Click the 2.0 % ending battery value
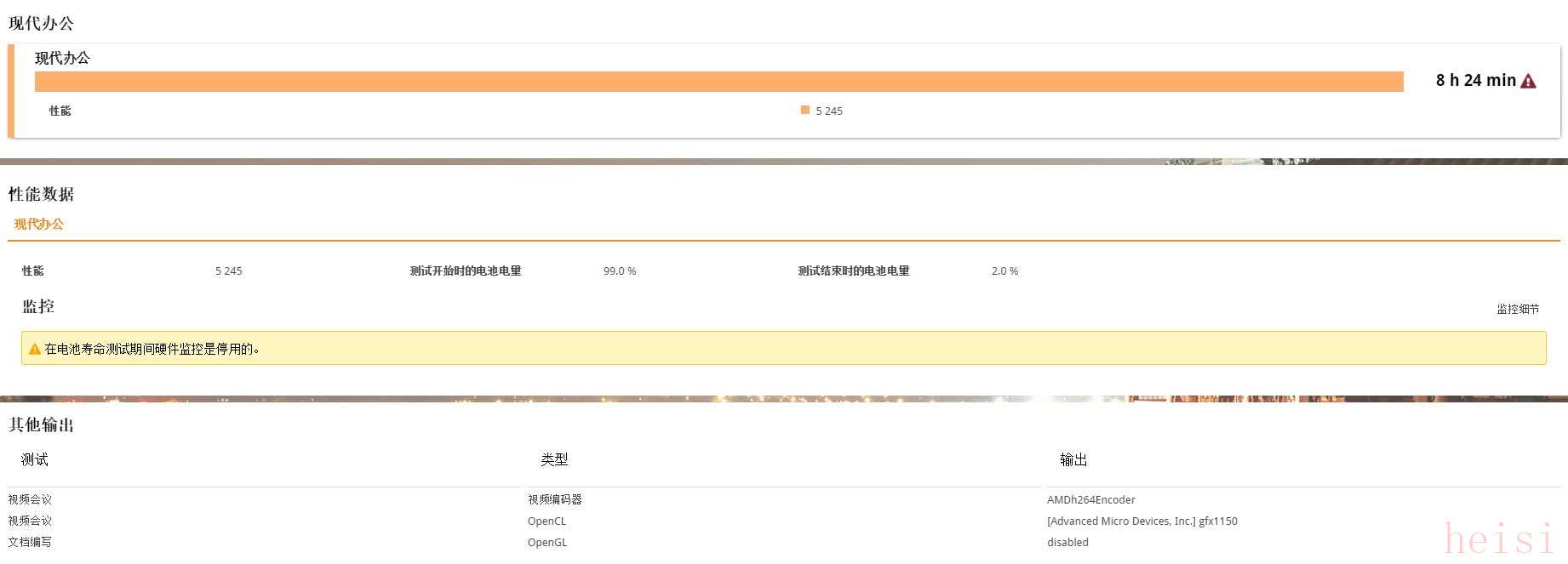 (1004, 271)
